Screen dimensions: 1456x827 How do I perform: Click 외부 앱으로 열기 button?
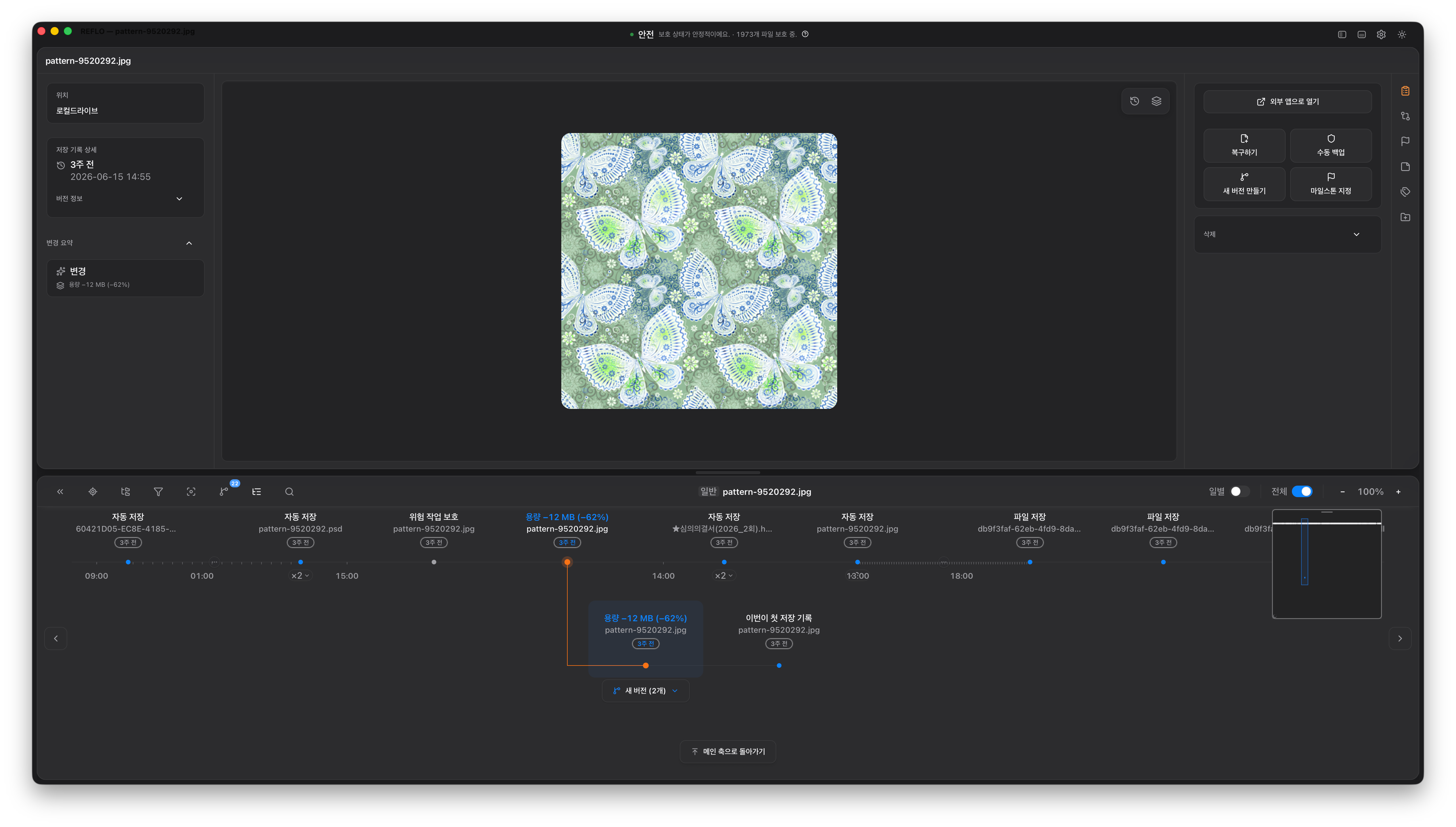pyautogui.click(x=1287, y=102)
